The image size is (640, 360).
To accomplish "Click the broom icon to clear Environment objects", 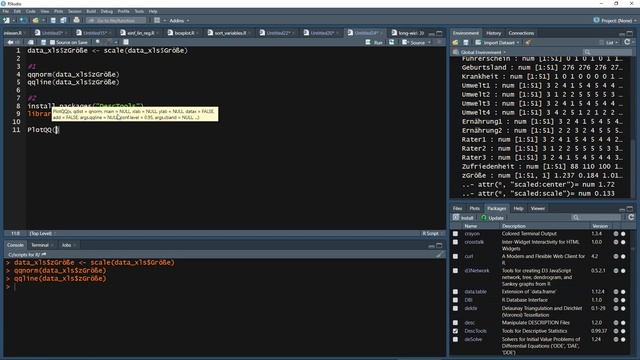I will (528, 42).
